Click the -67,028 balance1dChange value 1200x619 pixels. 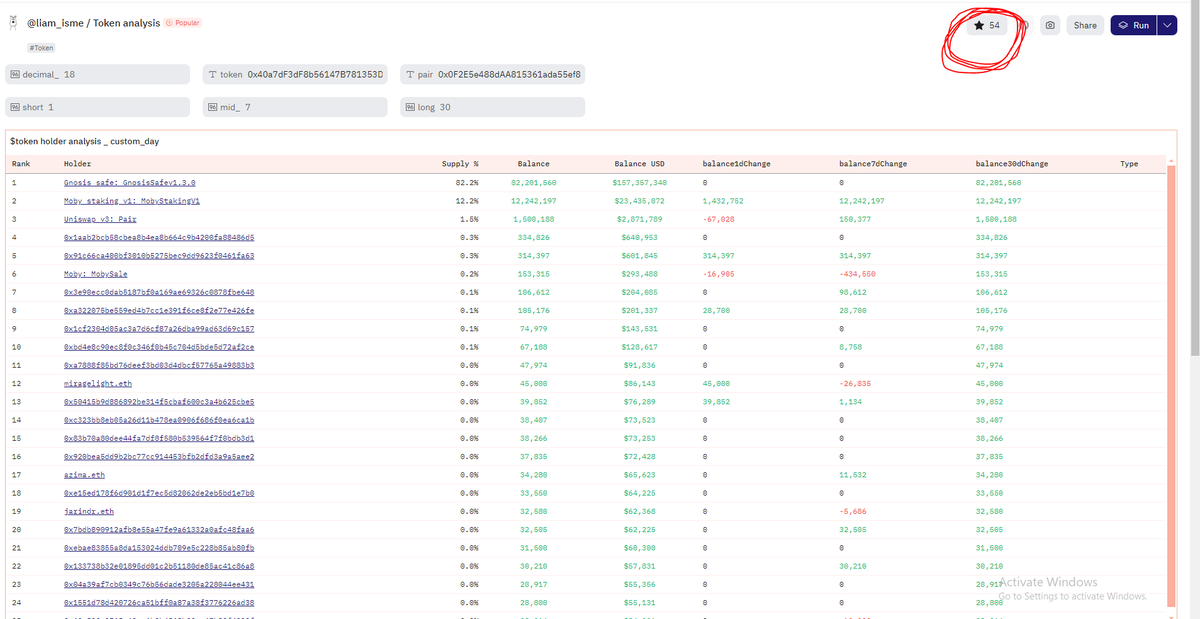click(x=720, y=219)
